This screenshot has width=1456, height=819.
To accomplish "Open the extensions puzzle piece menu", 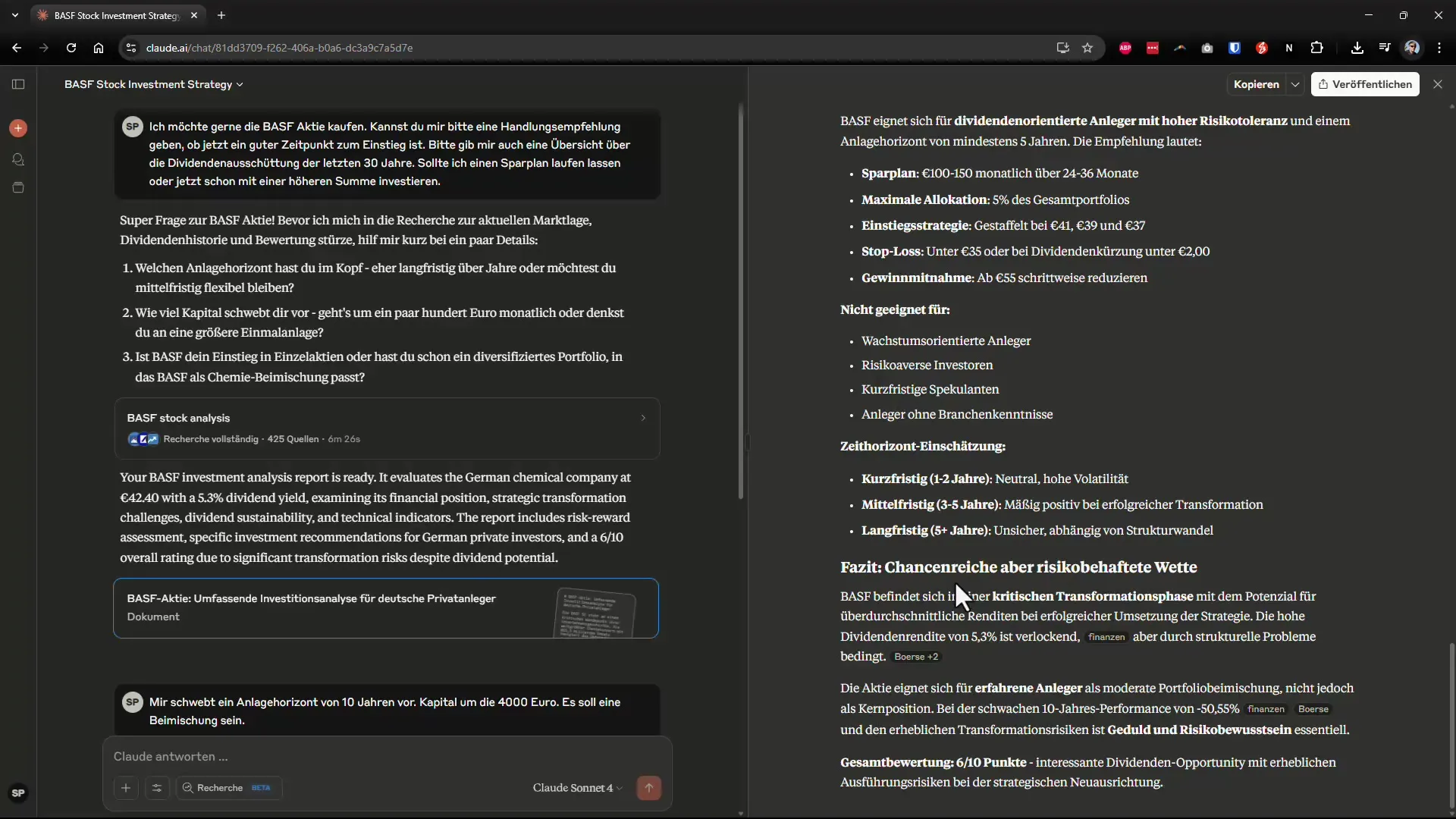I will (1317, 48).
